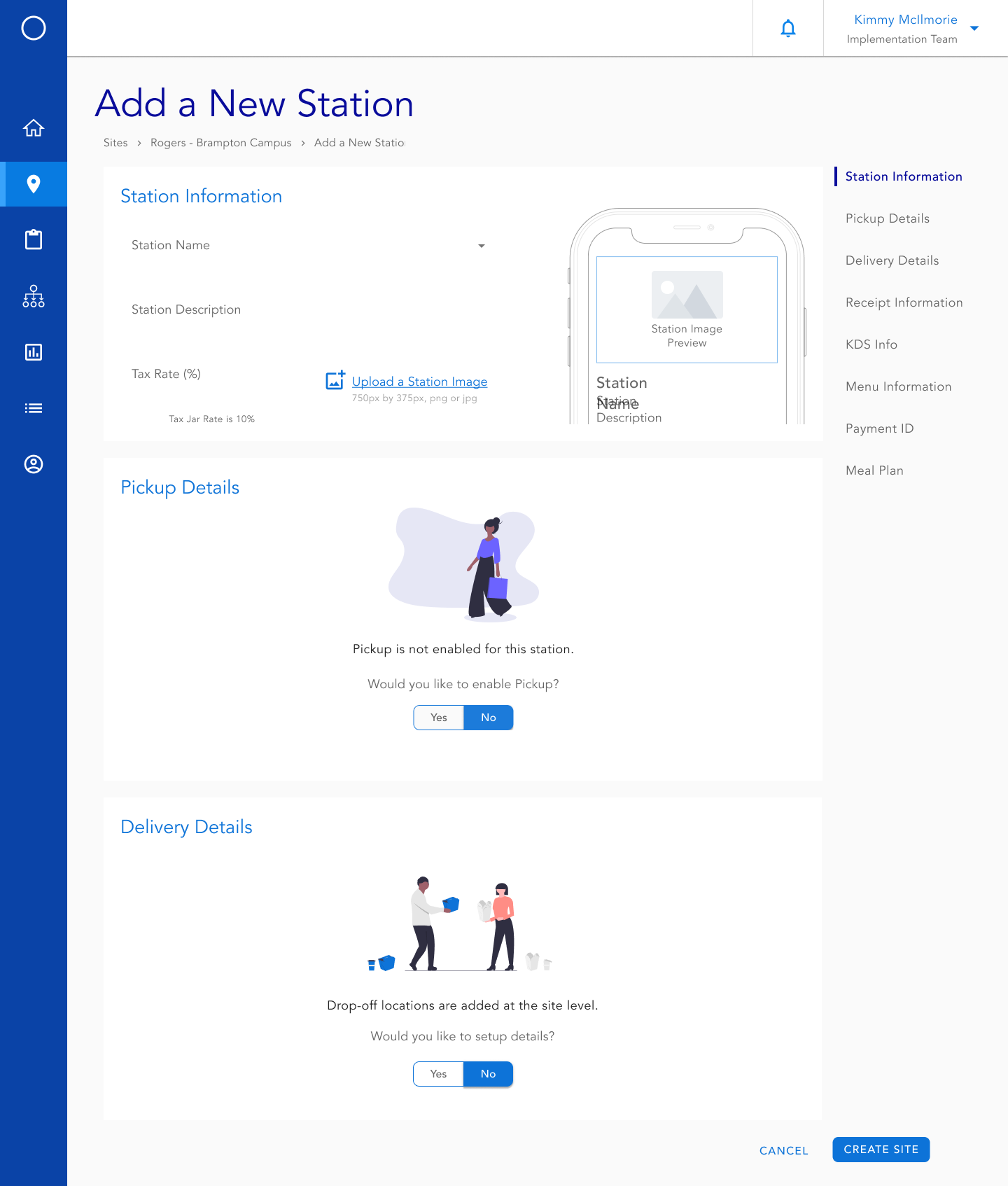
Task: Click the 'Implementation Team' label
Action: click(902, 39)
